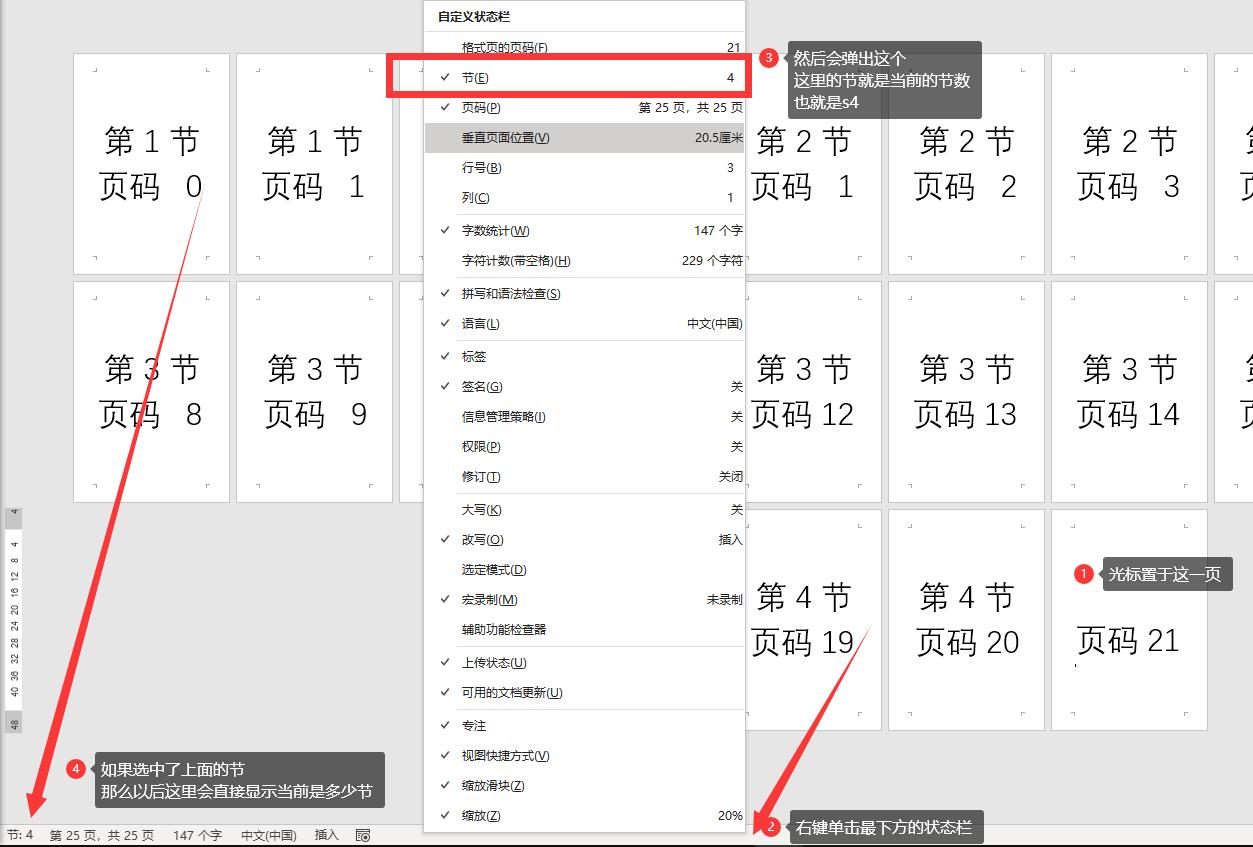Open word count by clicking 147 个字
The height and width of the screenshot is (847, 1253).
point(197,835)
